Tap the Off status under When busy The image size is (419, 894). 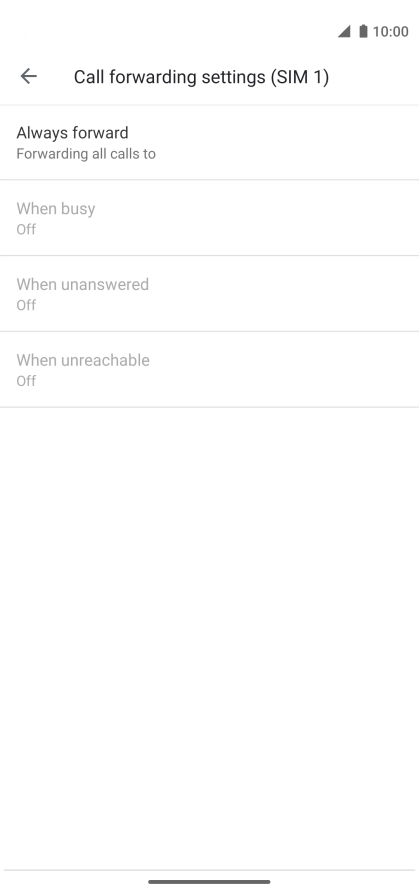coord(26,229)
